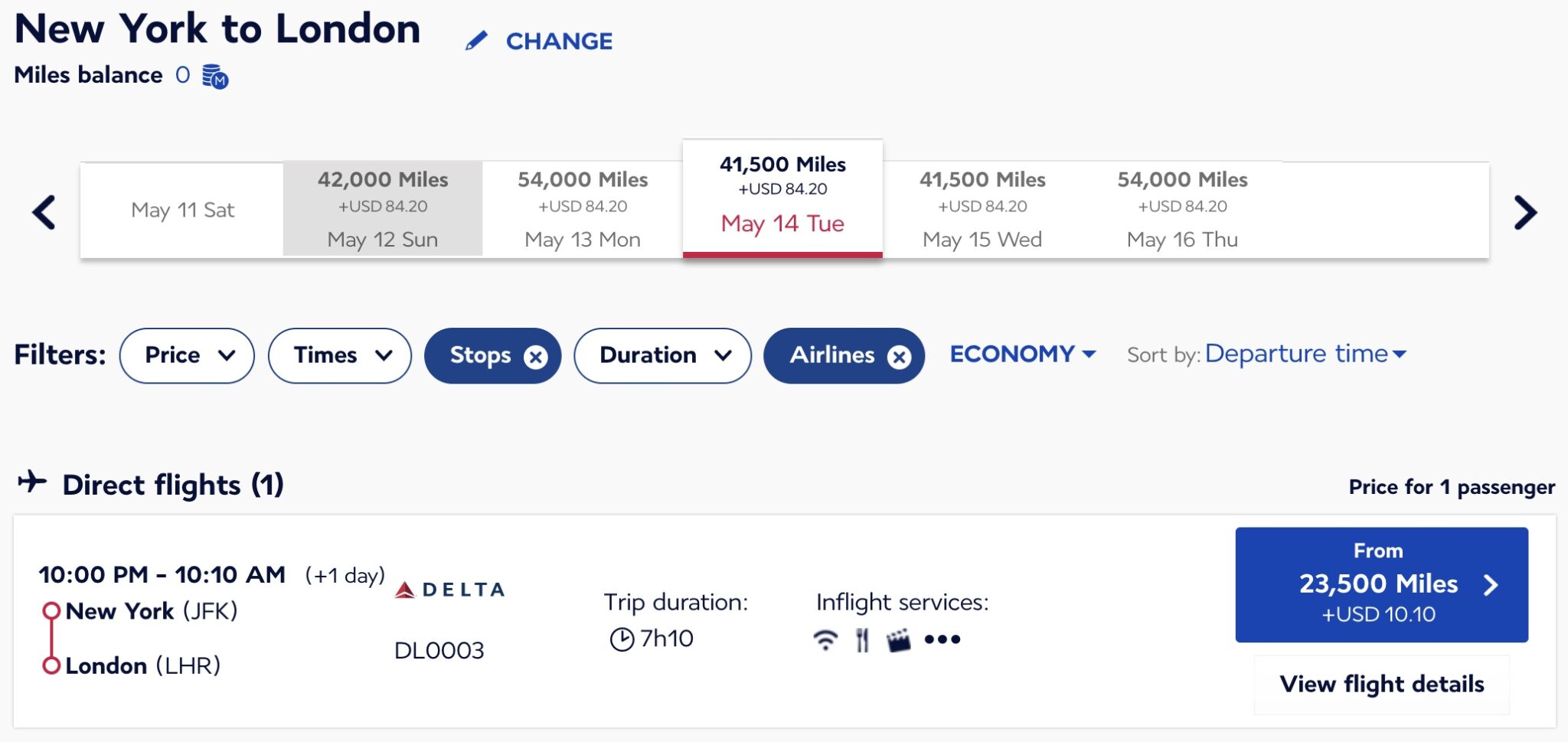Expand the Times filter options
This screenshot has height=742, width=1568.
[339, 355]
